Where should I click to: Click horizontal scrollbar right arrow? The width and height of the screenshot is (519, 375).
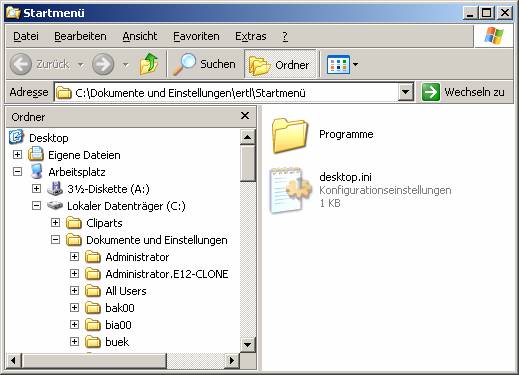pos(232,361)
